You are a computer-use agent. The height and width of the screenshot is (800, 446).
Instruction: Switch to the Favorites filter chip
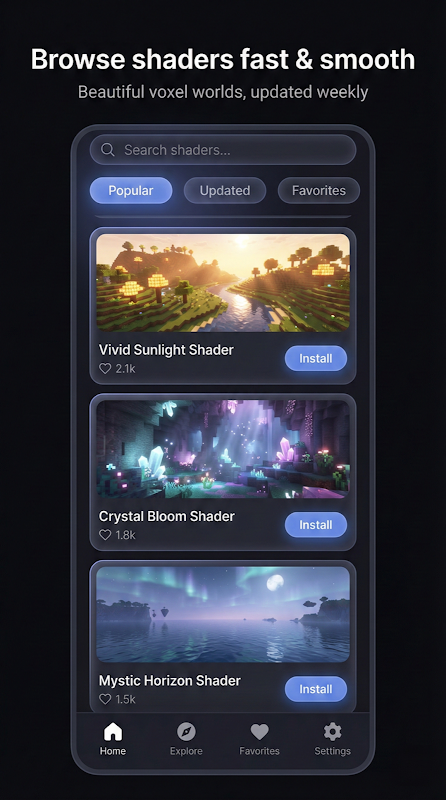pos(318,190)
